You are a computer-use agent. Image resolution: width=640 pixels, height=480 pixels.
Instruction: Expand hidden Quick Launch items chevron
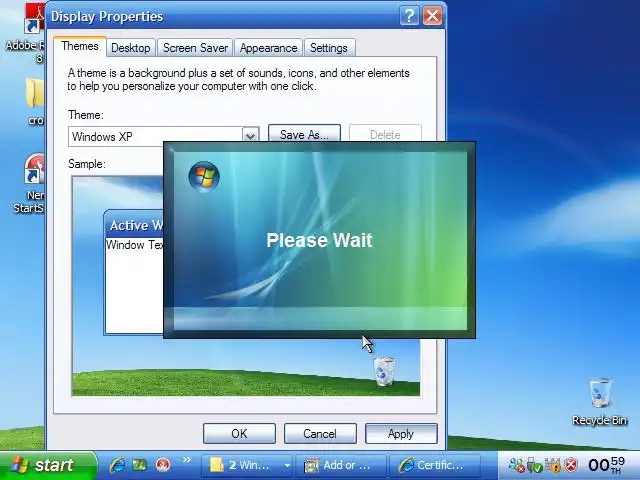coord(187,460)
